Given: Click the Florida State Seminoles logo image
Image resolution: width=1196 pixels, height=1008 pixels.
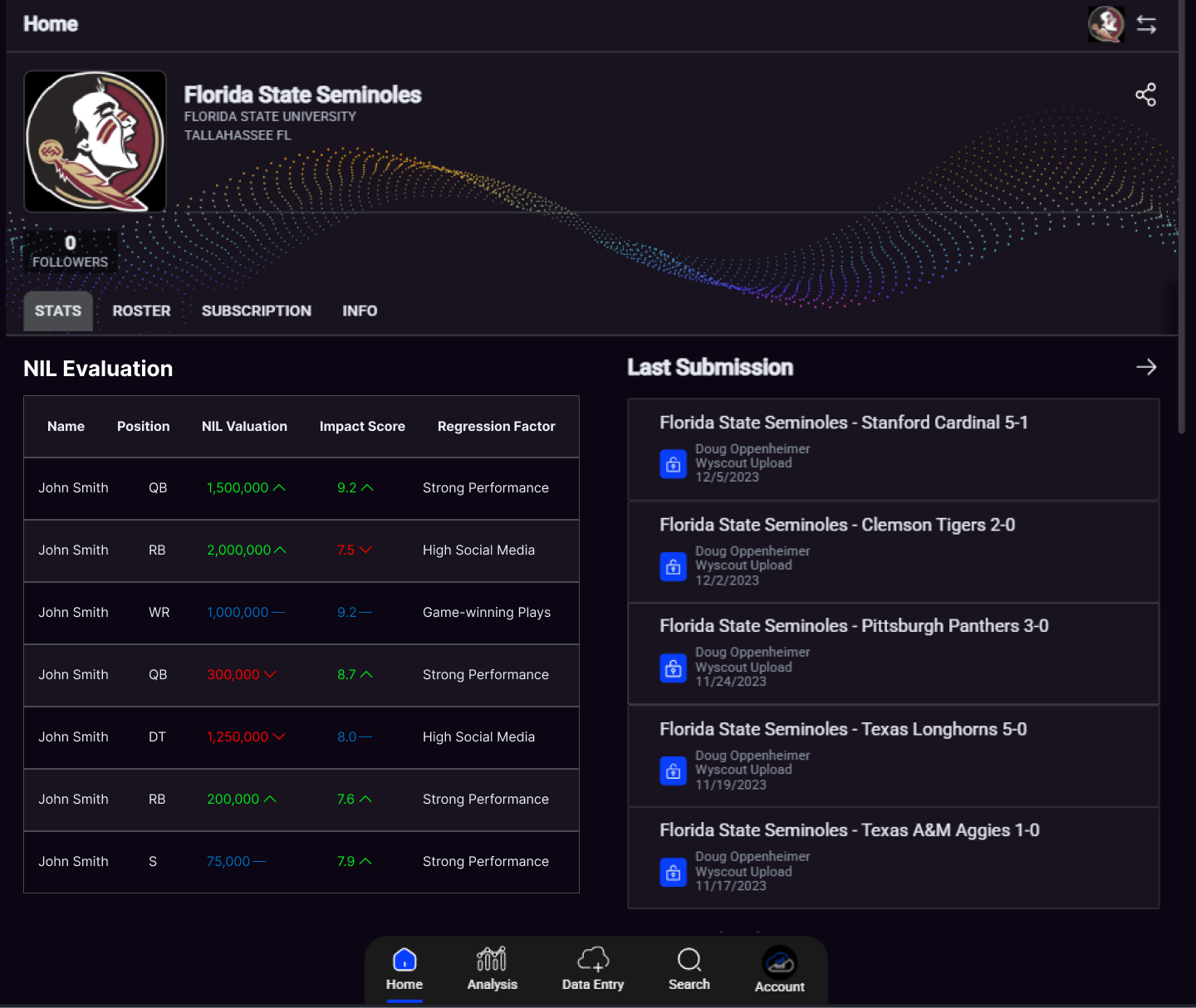Looking at the screenshot, I should click(96, 141).
